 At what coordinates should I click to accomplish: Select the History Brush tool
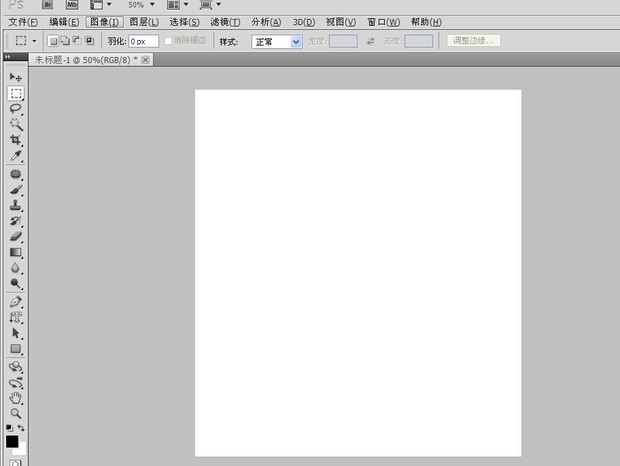point(15,221)
